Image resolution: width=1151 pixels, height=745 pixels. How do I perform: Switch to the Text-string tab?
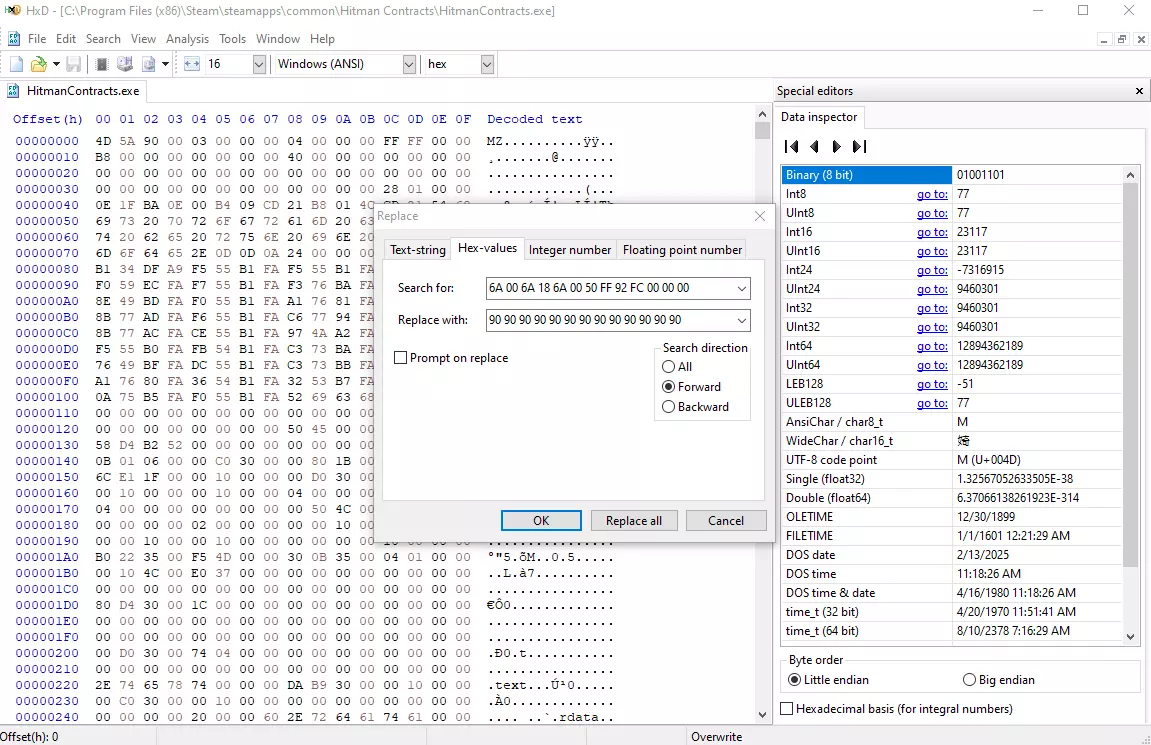418,250
